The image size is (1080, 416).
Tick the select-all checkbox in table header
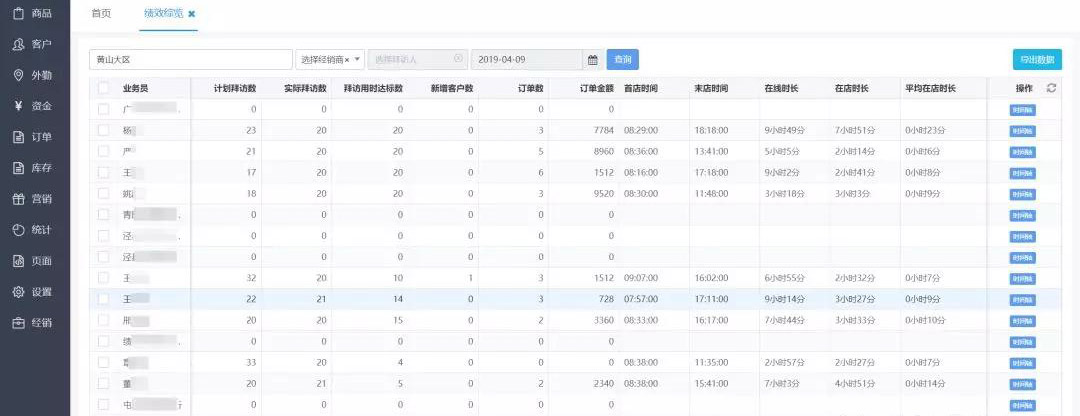103,88
